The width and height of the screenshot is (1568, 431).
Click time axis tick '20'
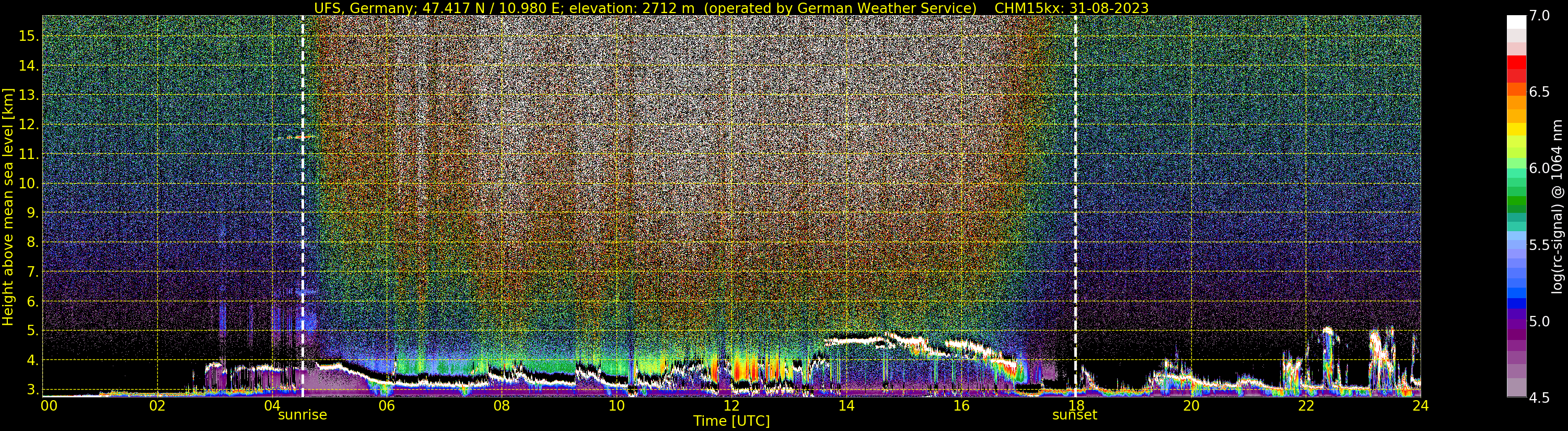coord(1191,405)
